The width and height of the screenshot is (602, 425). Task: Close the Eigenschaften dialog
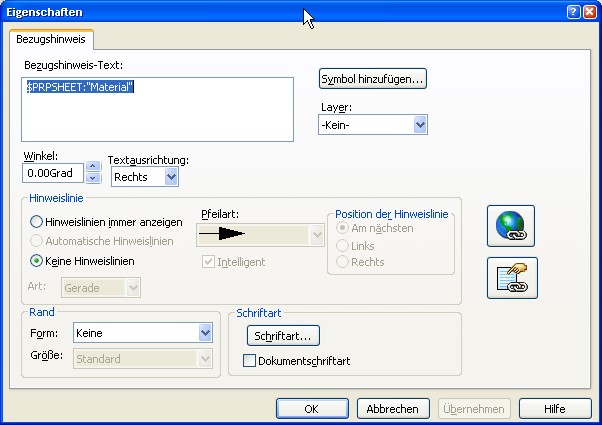[590, 12]
